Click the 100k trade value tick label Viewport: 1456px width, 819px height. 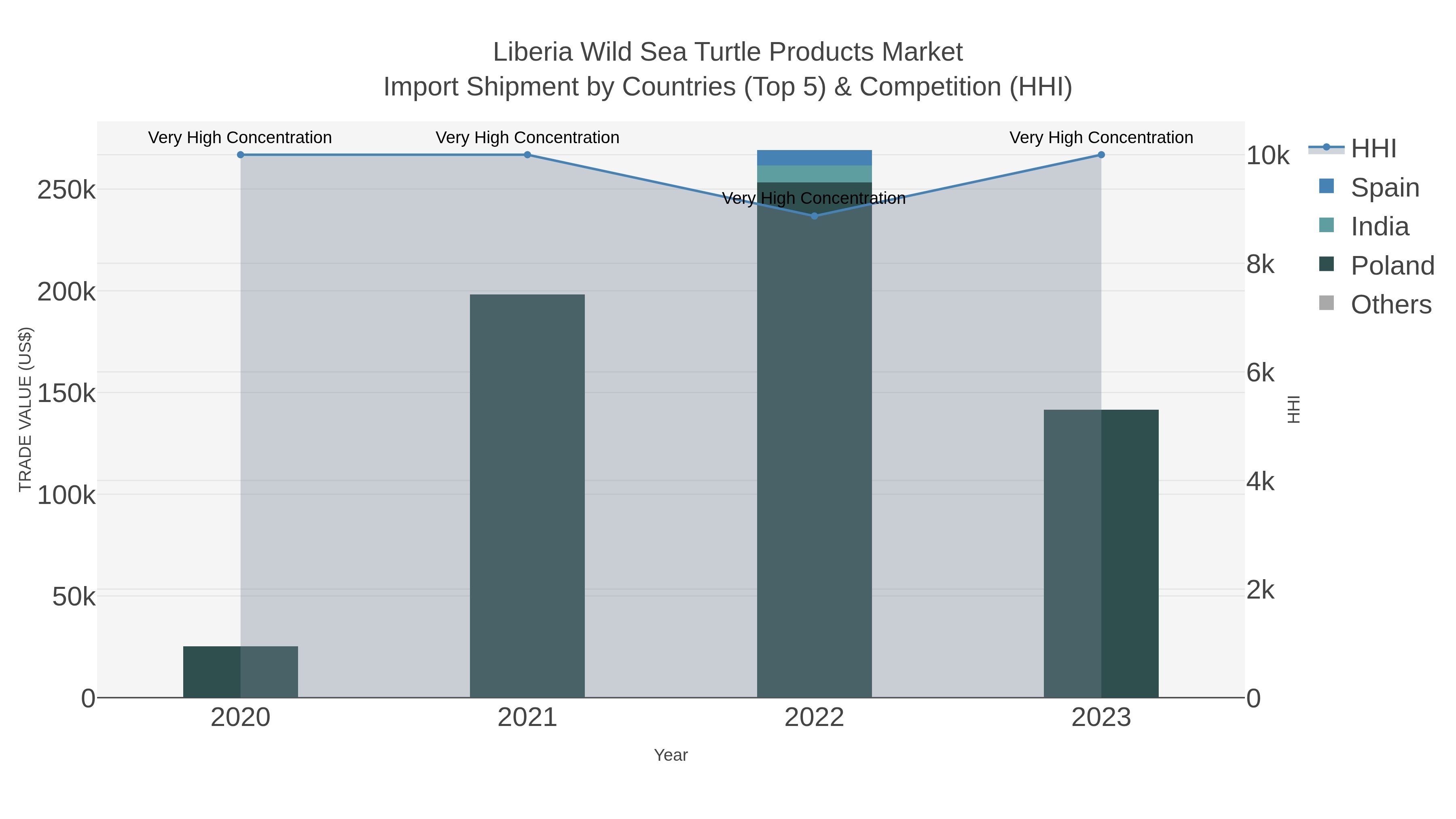click(66, 495)
